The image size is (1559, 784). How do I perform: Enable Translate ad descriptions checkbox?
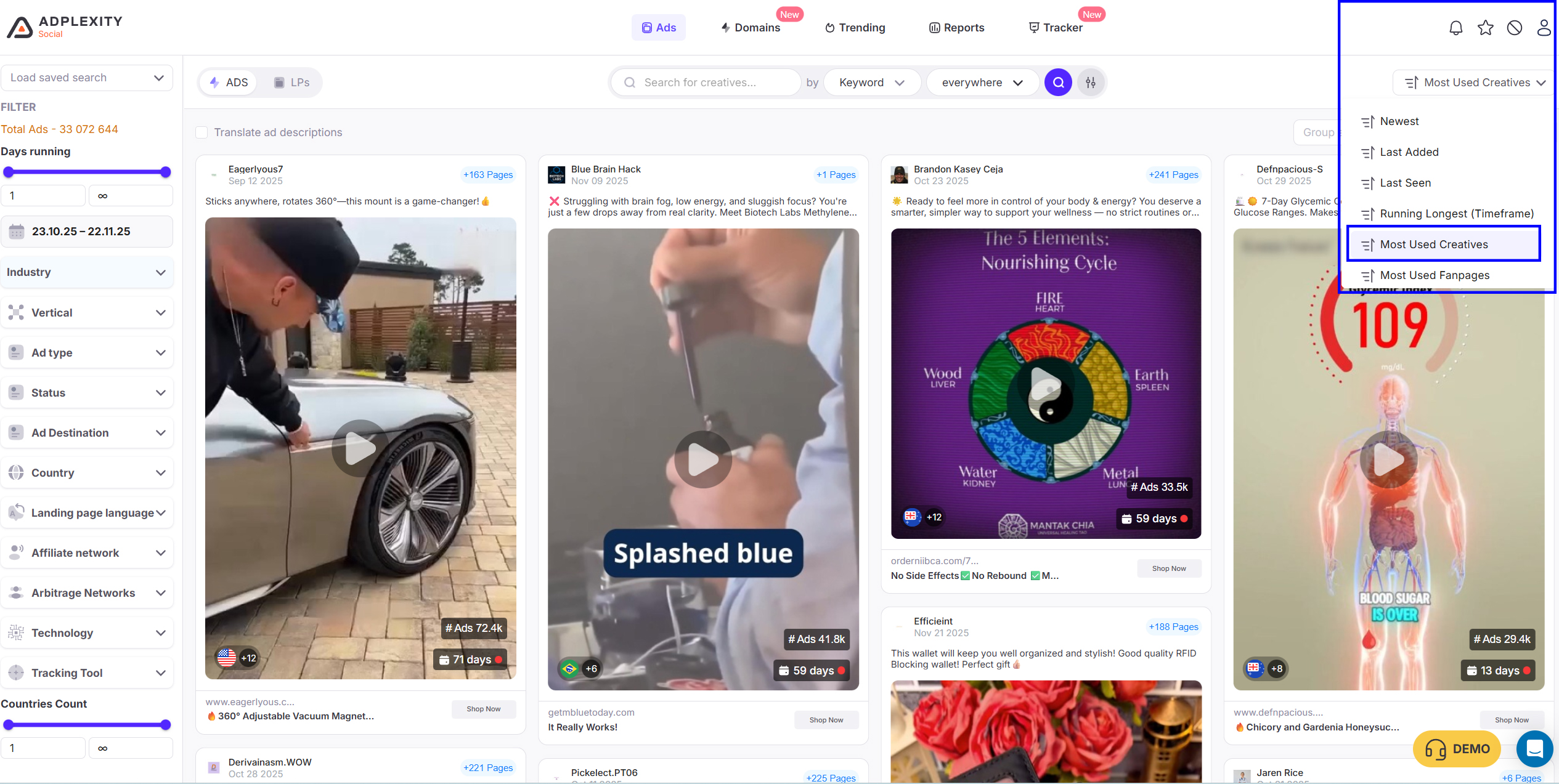[201, 132]
